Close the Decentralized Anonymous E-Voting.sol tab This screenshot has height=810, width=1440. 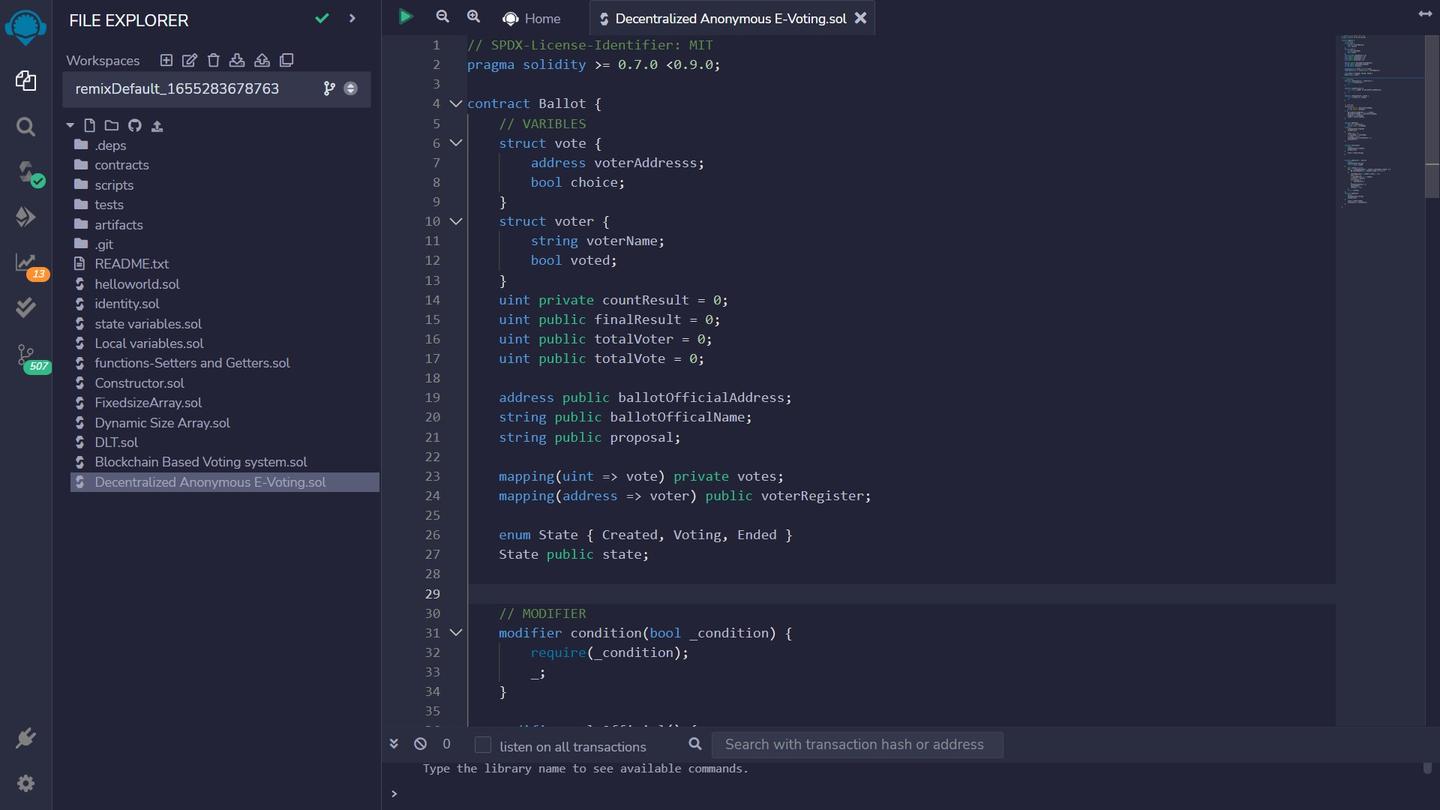click(861, 18)
